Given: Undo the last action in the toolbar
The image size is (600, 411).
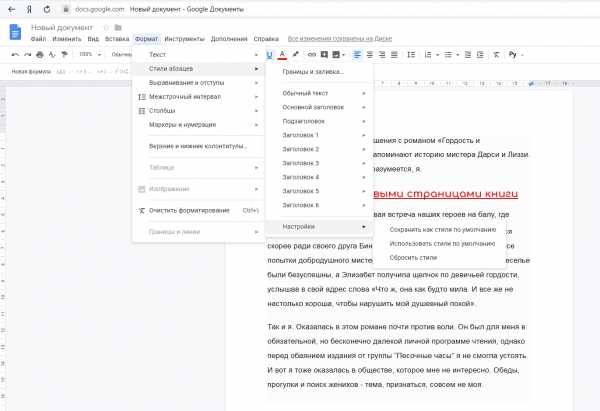Looking at the screenshot, I should 15,55.
